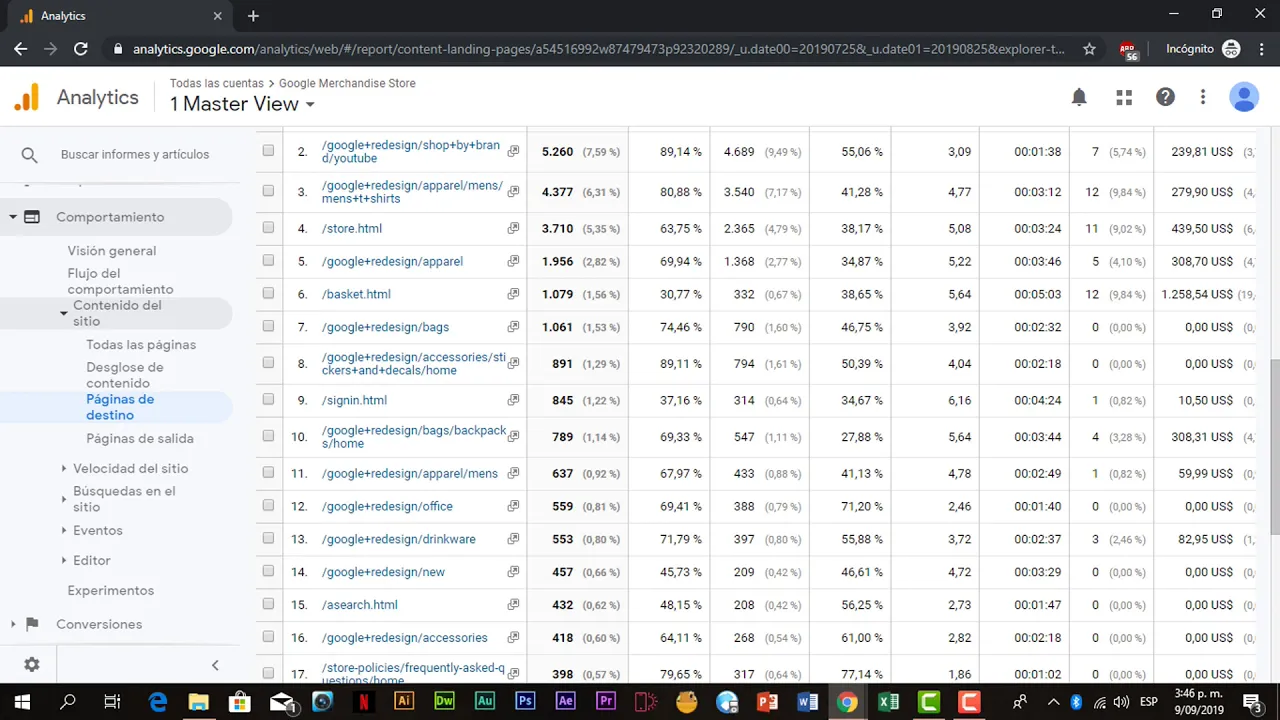Open Flujo del comportamiento report
This screenshot has height=720, width=1280.
(120, 281)
